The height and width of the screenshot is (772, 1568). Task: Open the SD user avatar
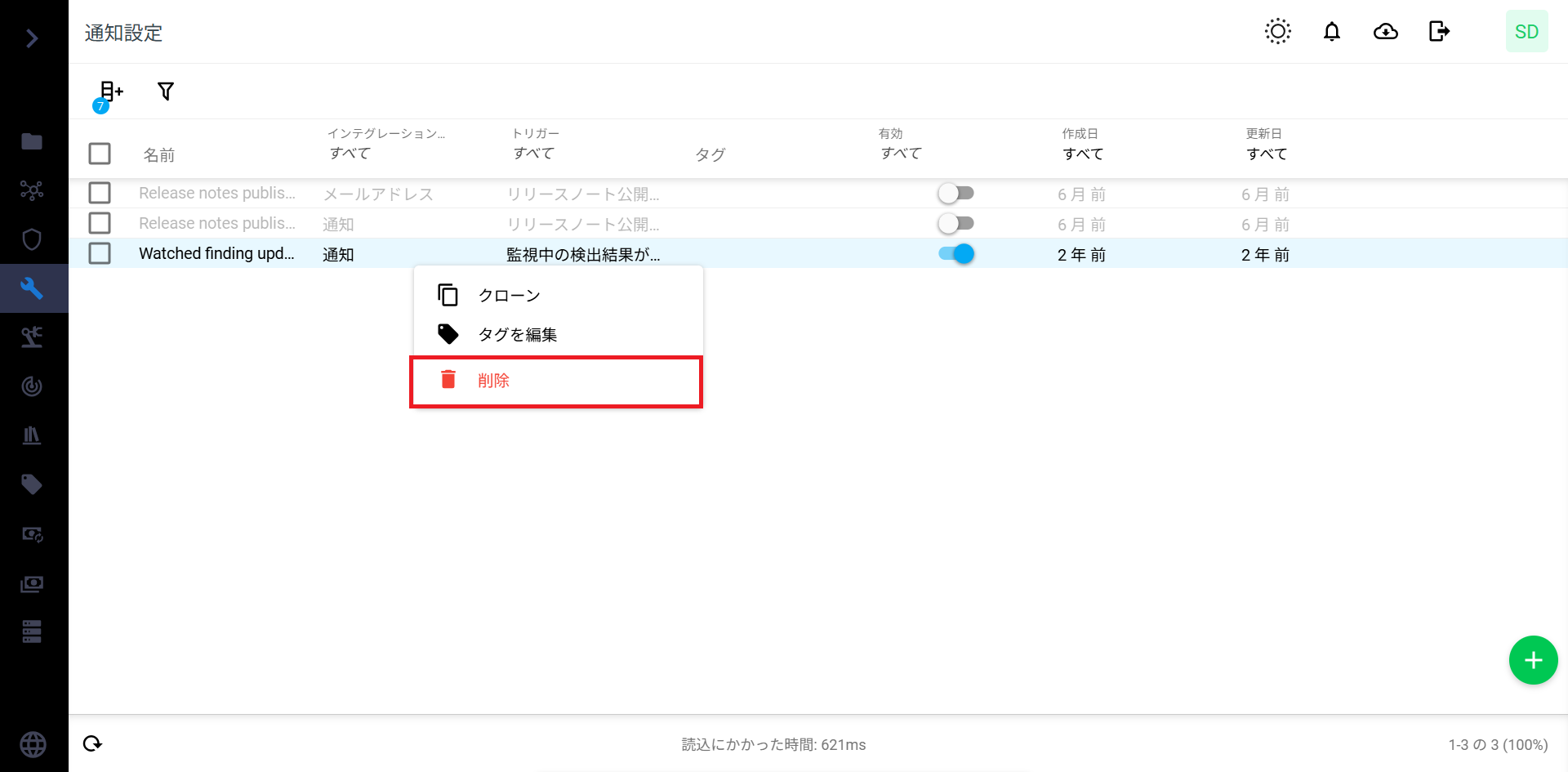1526,32
